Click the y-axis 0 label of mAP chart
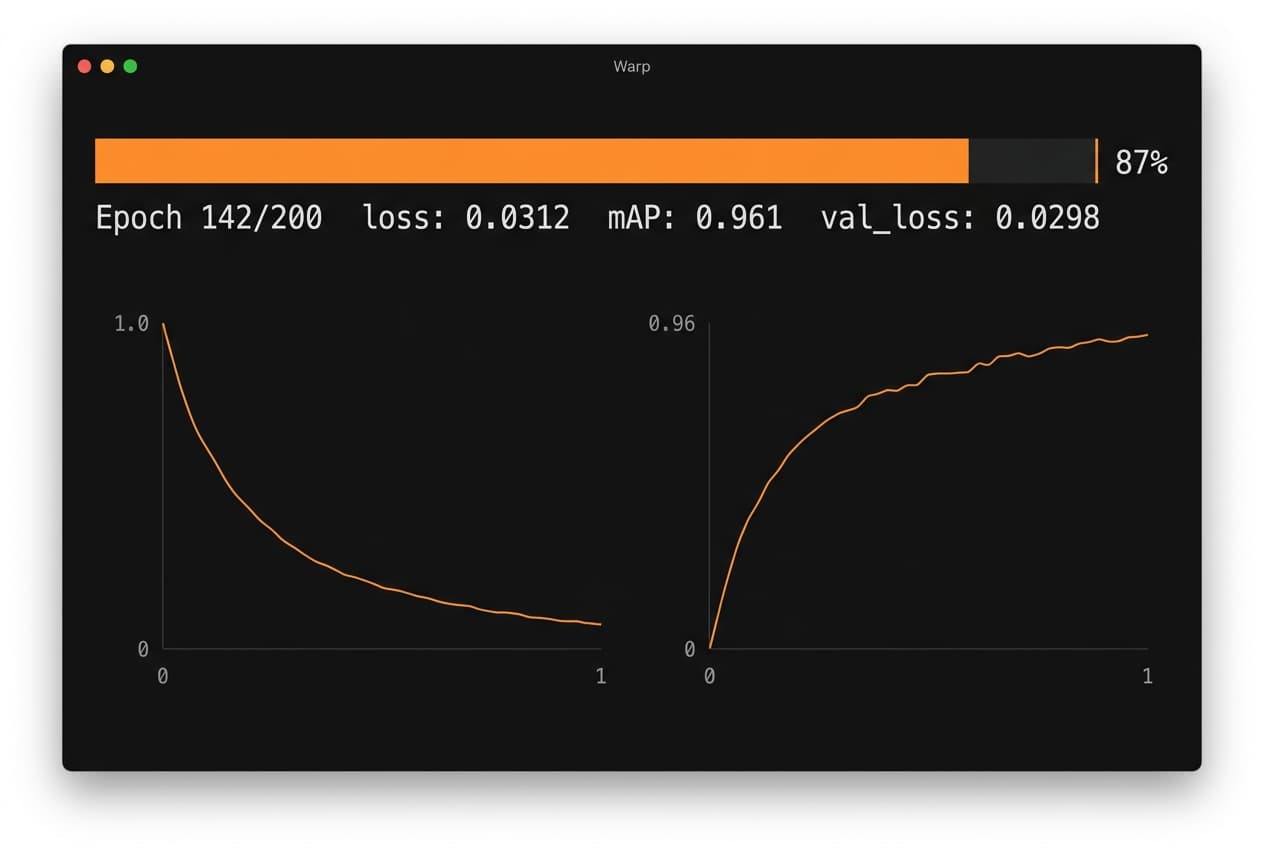Screen dimensions: 1264x848 point(689,649)
